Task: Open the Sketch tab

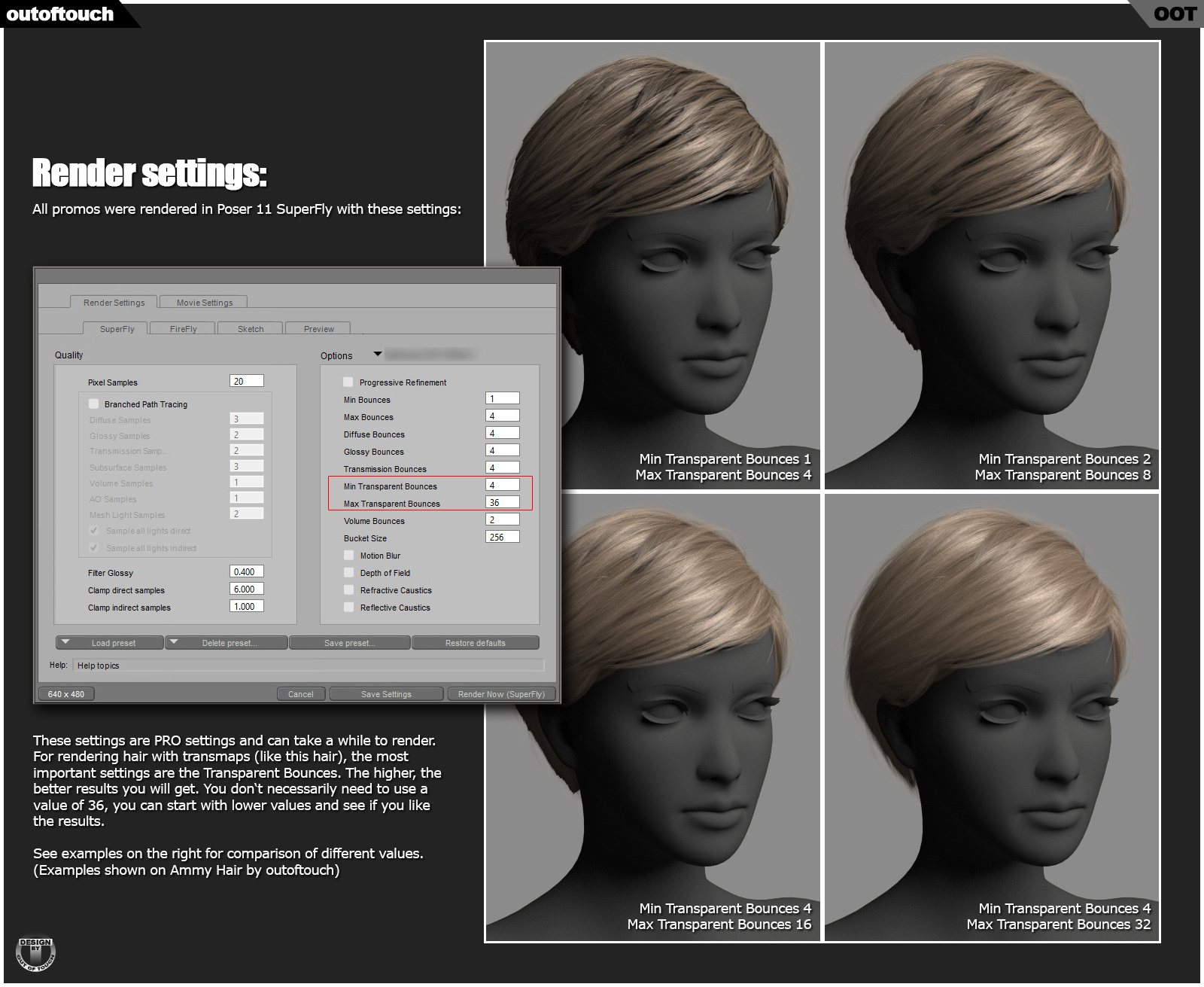Action: coord(251,329)
